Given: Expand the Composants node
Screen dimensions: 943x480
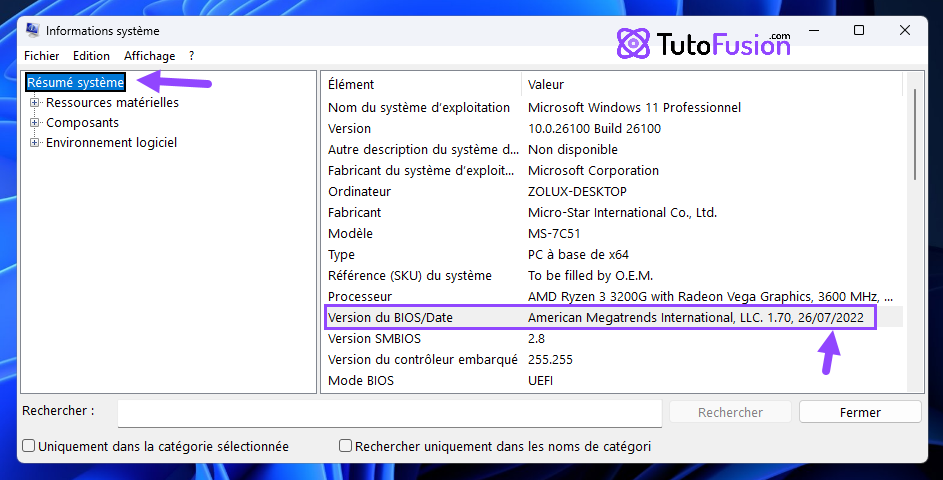Looking at the screenshot, I should point(34,123).
